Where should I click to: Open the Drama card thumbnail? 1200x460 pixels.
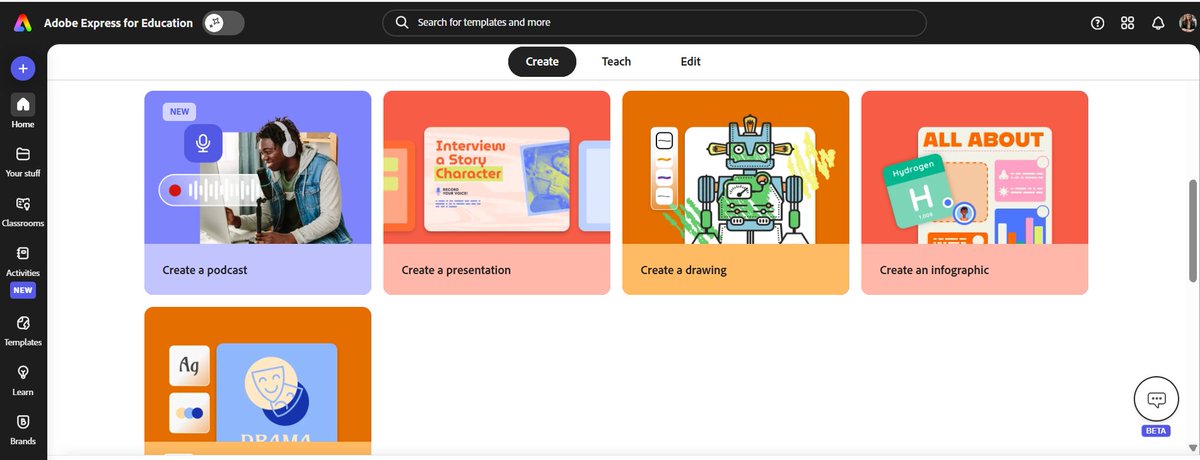(x=257, y=382)
